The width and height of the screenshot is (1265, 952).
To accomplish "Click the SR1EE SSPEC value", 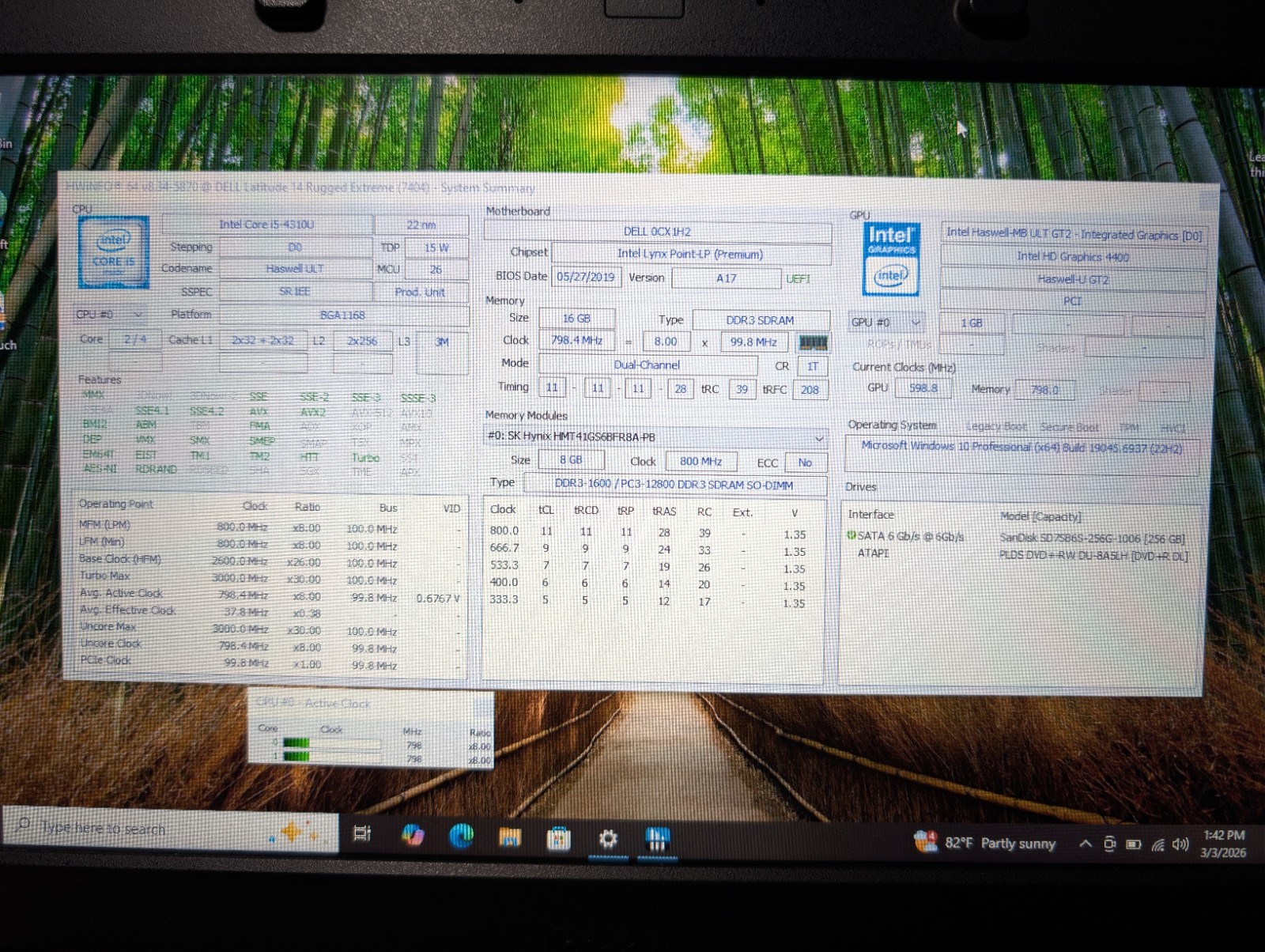I will [295, 291].
